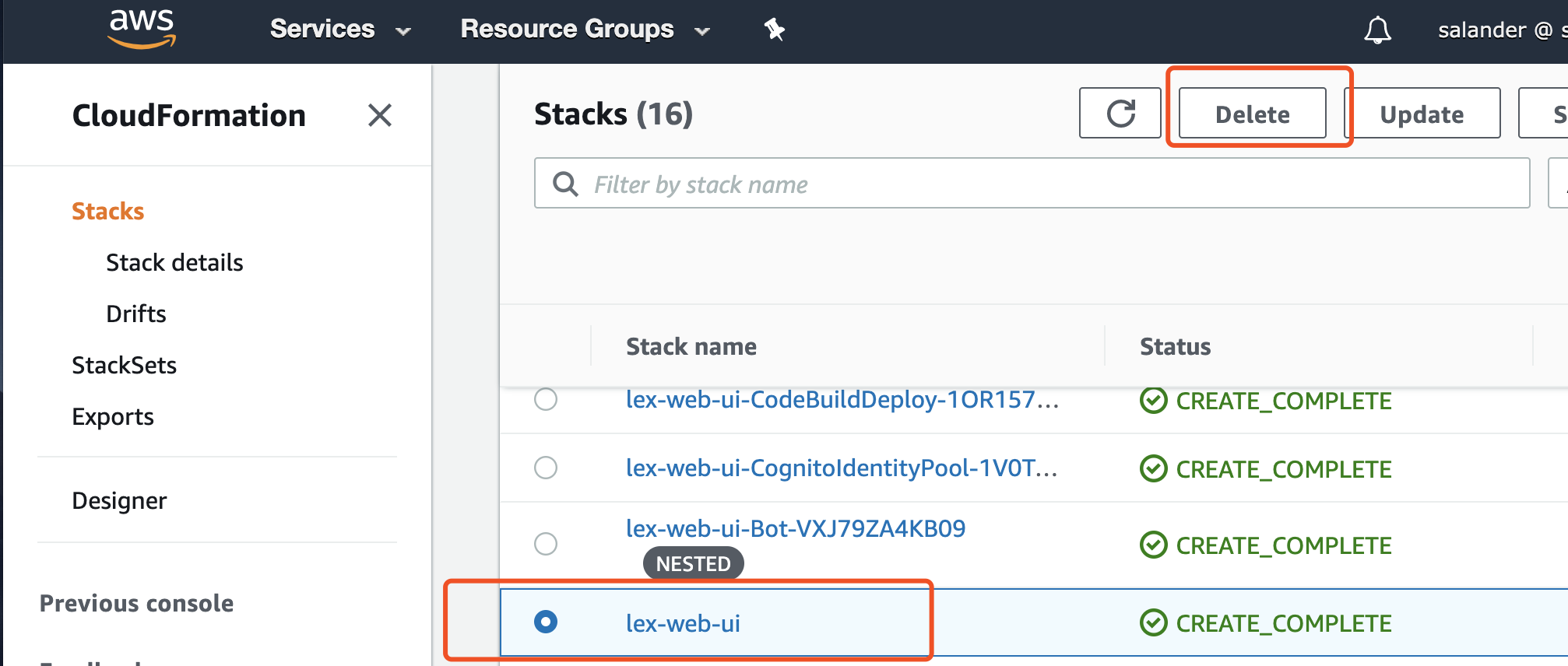The width and height of the screenshot is (1568, 666).
Task: Open the AWS home logo
Action: 142,29
